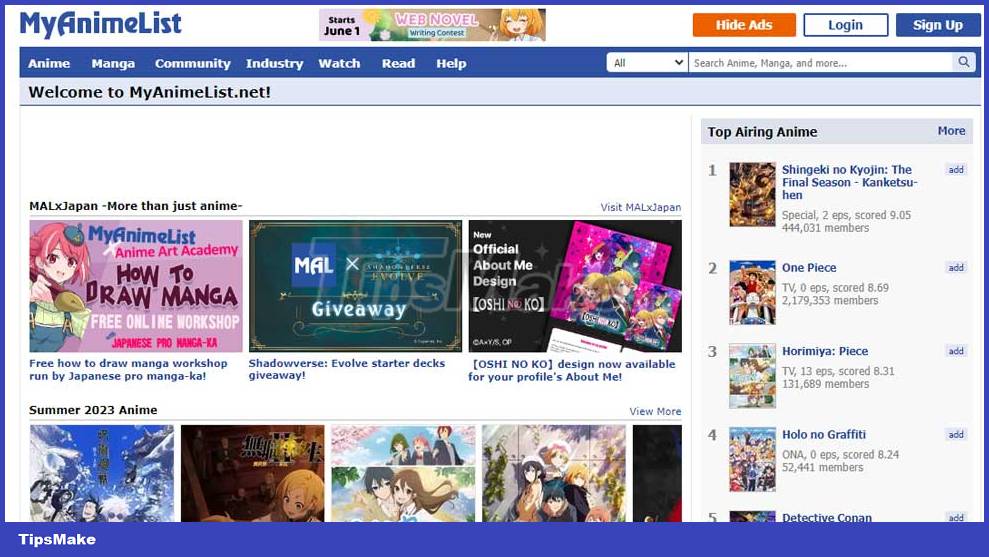This screenshot has height=557, width=989.
Task: Open the second Summer 2023 poster with the blonde character
Action: tap(252, 473)
